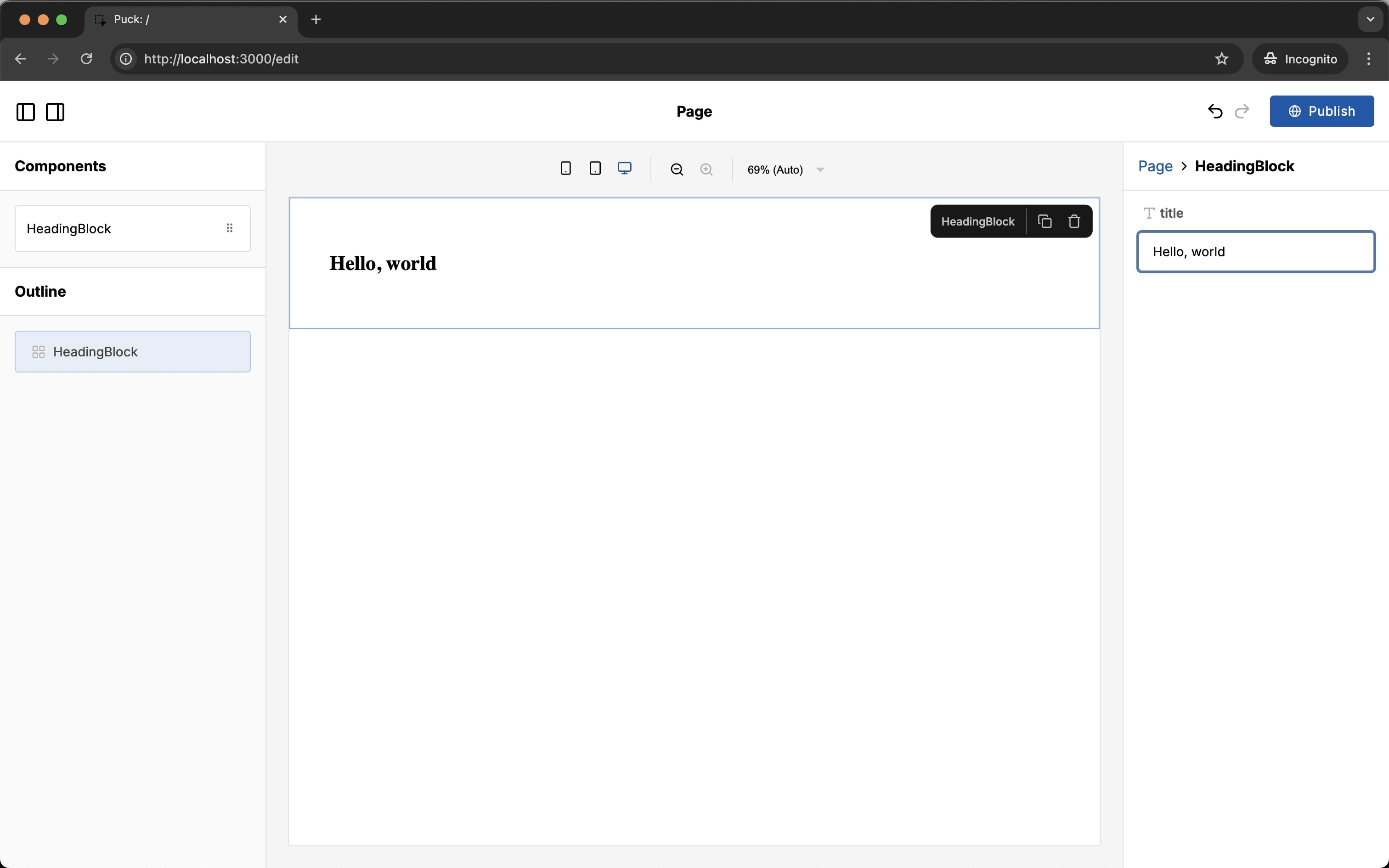Select HeadingBlock in the Outline
This screenshot has height=868, width=1389.
(x=133, y=352)
